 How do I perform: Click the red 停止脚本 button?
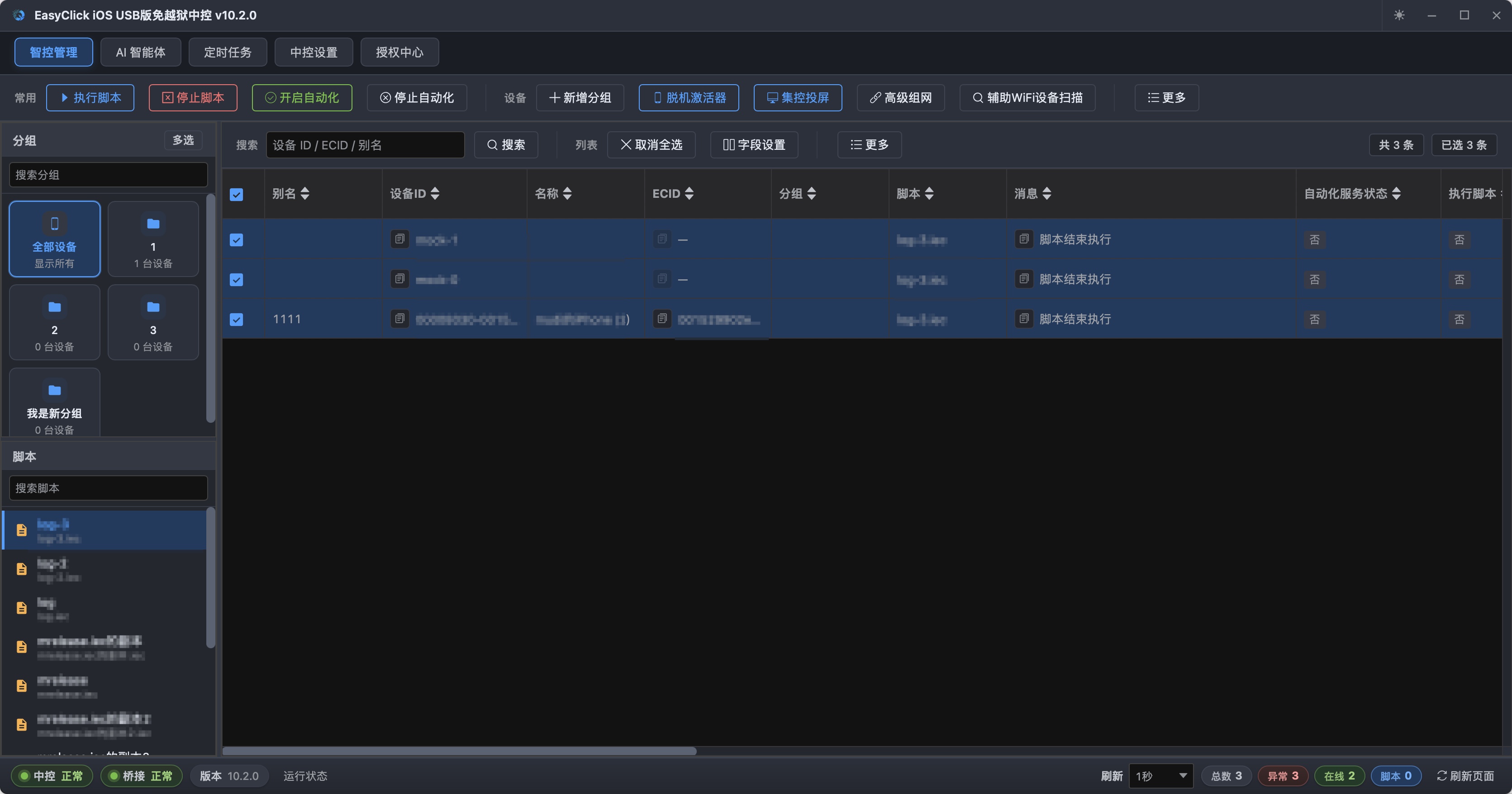pos(193,97)
